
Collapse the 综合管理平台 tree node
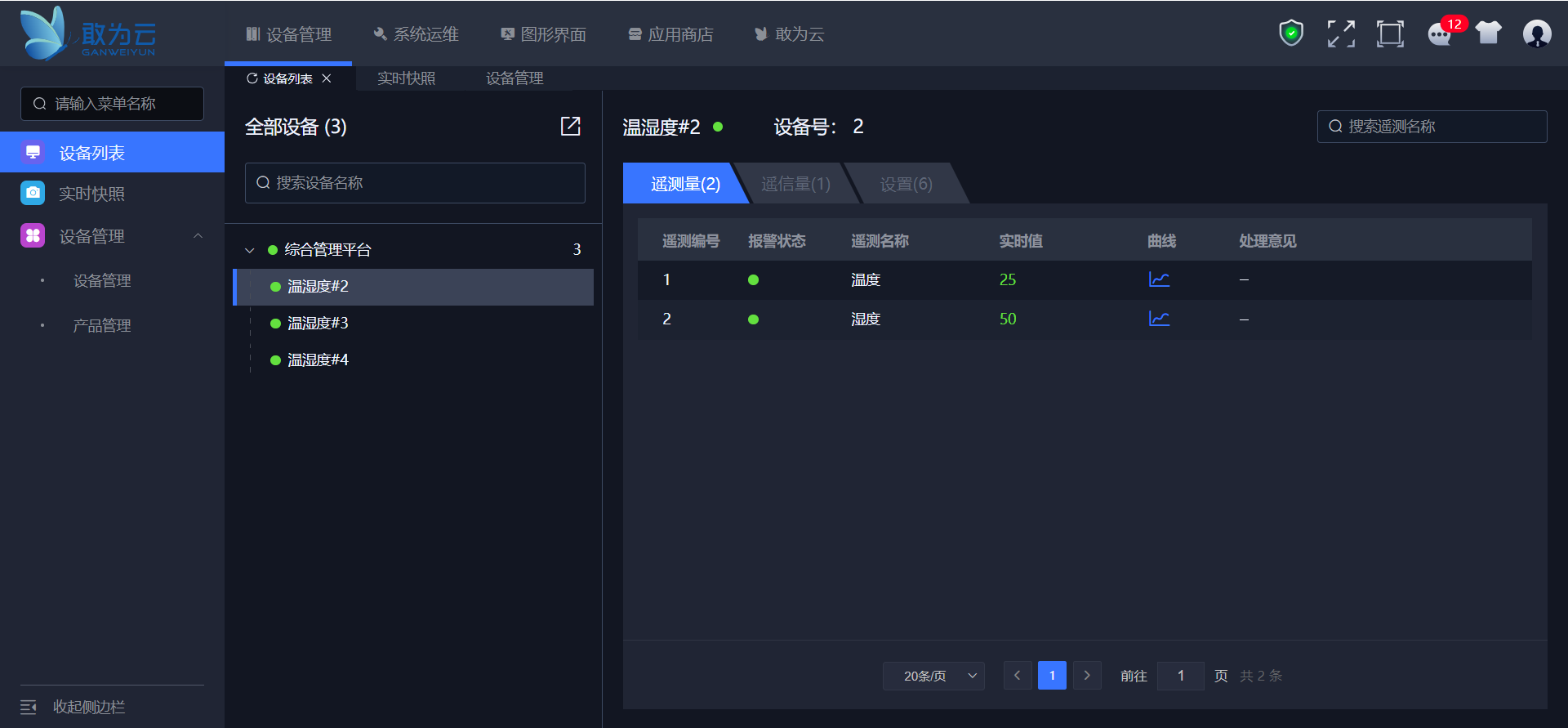coord(250,250)
